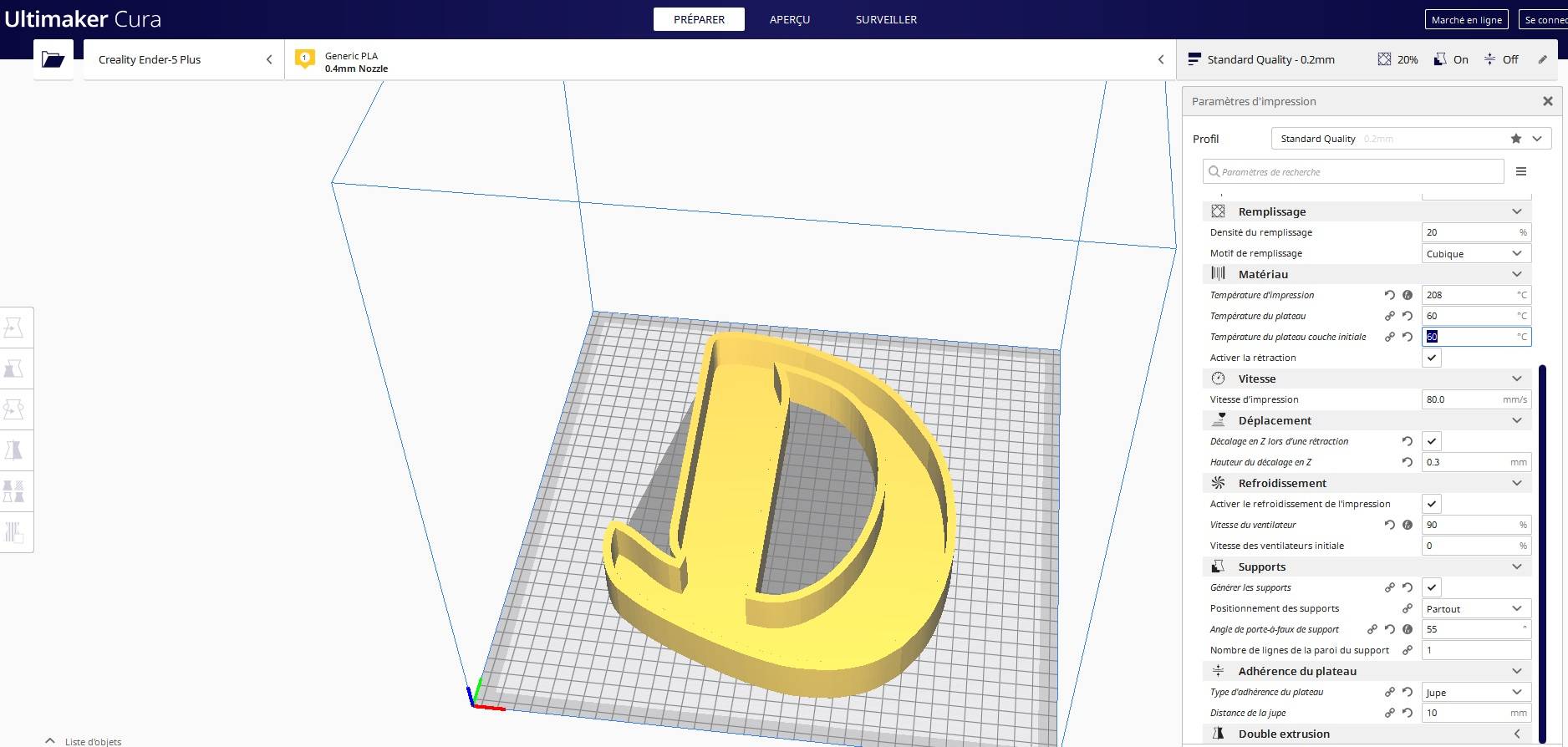
Task: Open the Profil Standard Quality dropdown
Action: 1411,139
